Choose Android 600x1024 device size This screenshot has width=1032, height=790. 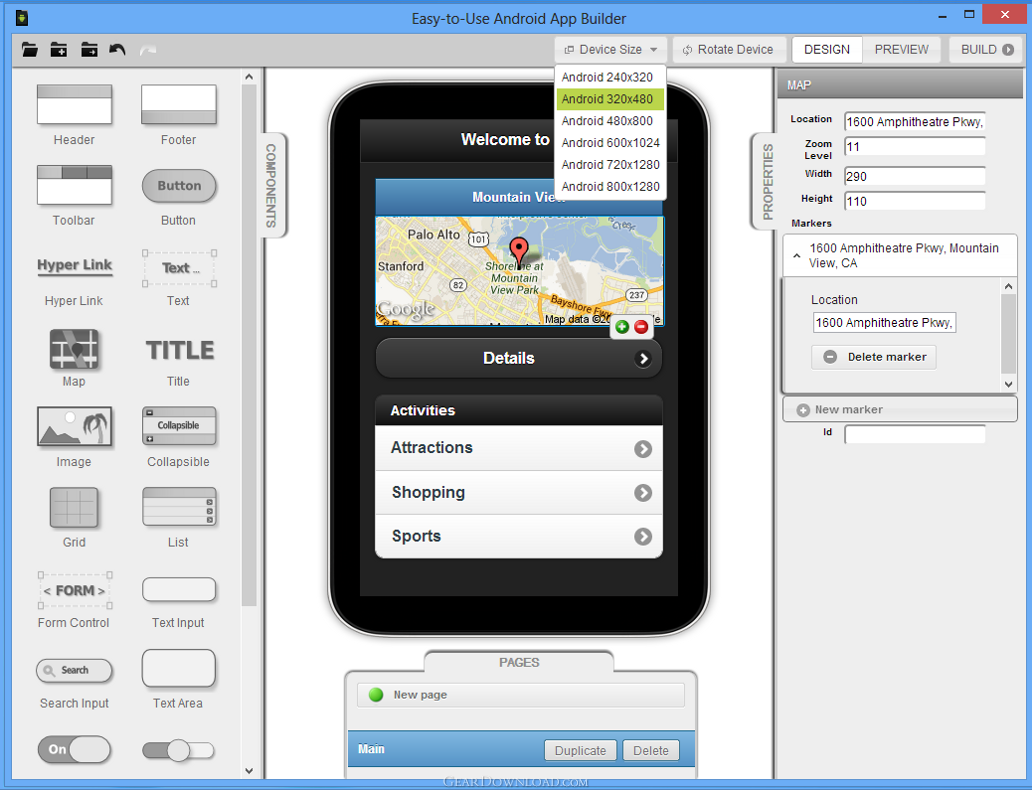611,142
